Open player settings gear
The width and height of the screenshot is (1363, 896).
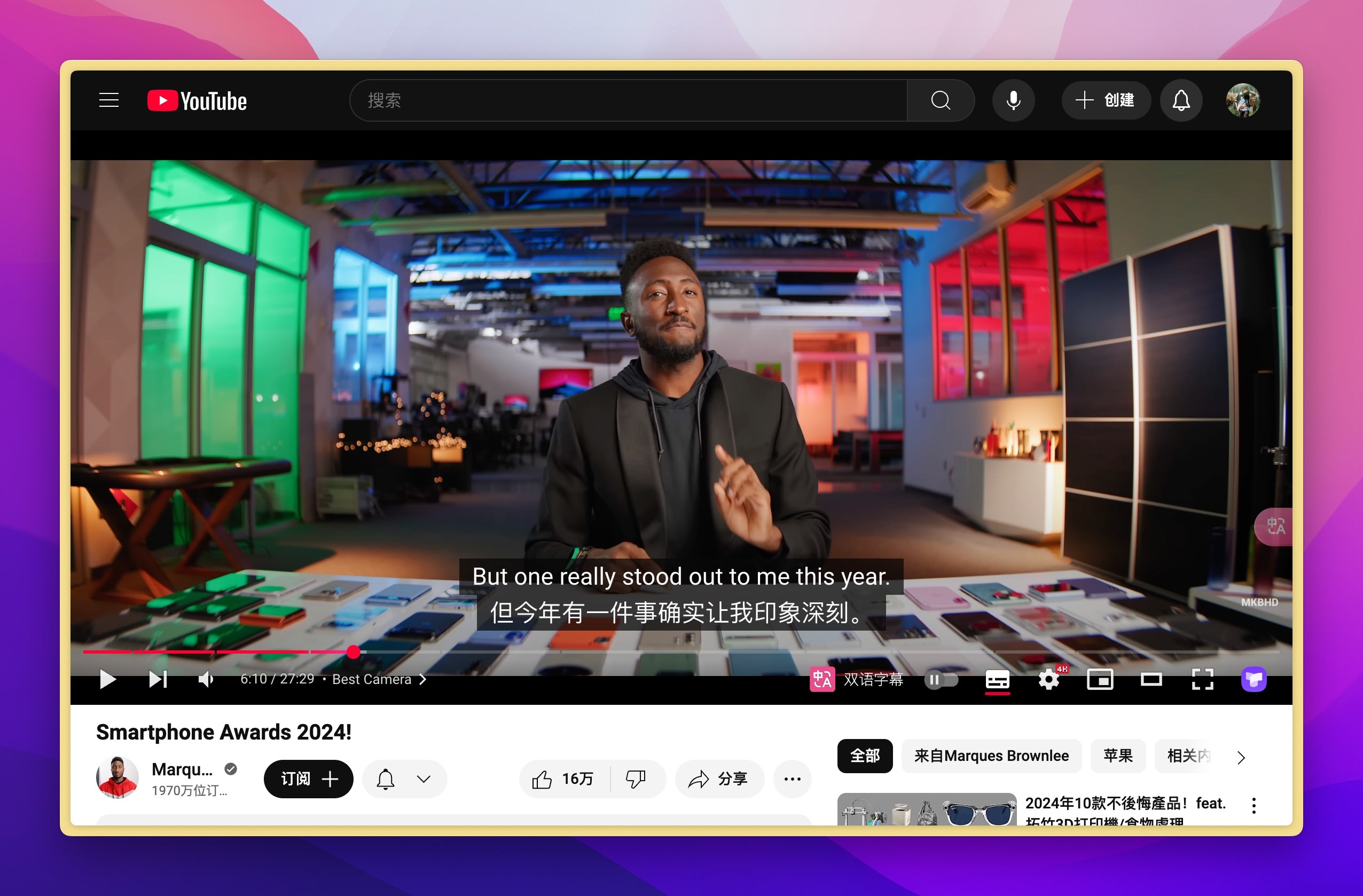click(1048, 680)
